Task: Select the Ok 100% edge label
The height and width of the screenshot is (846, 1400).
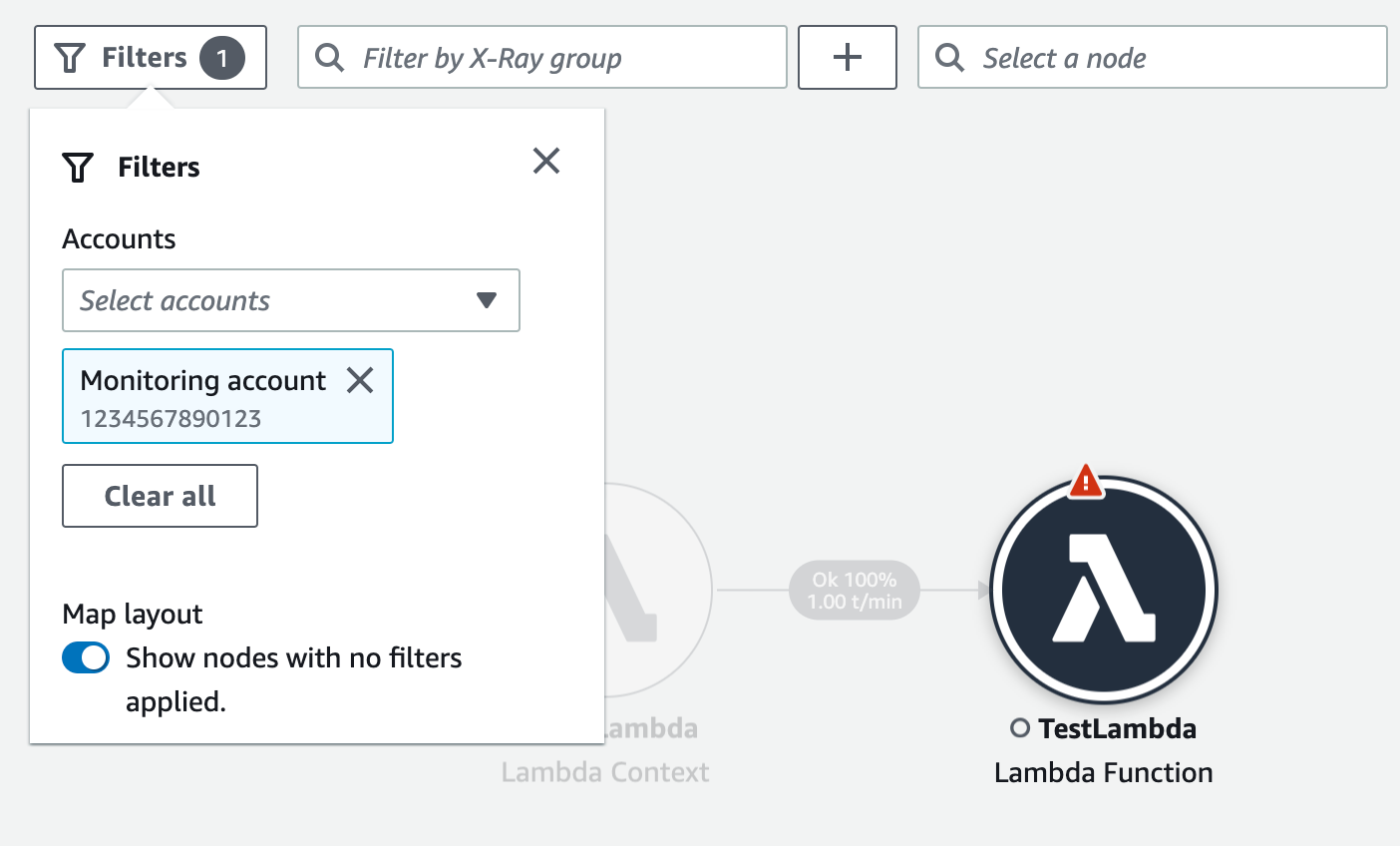Action: point(855,591)
